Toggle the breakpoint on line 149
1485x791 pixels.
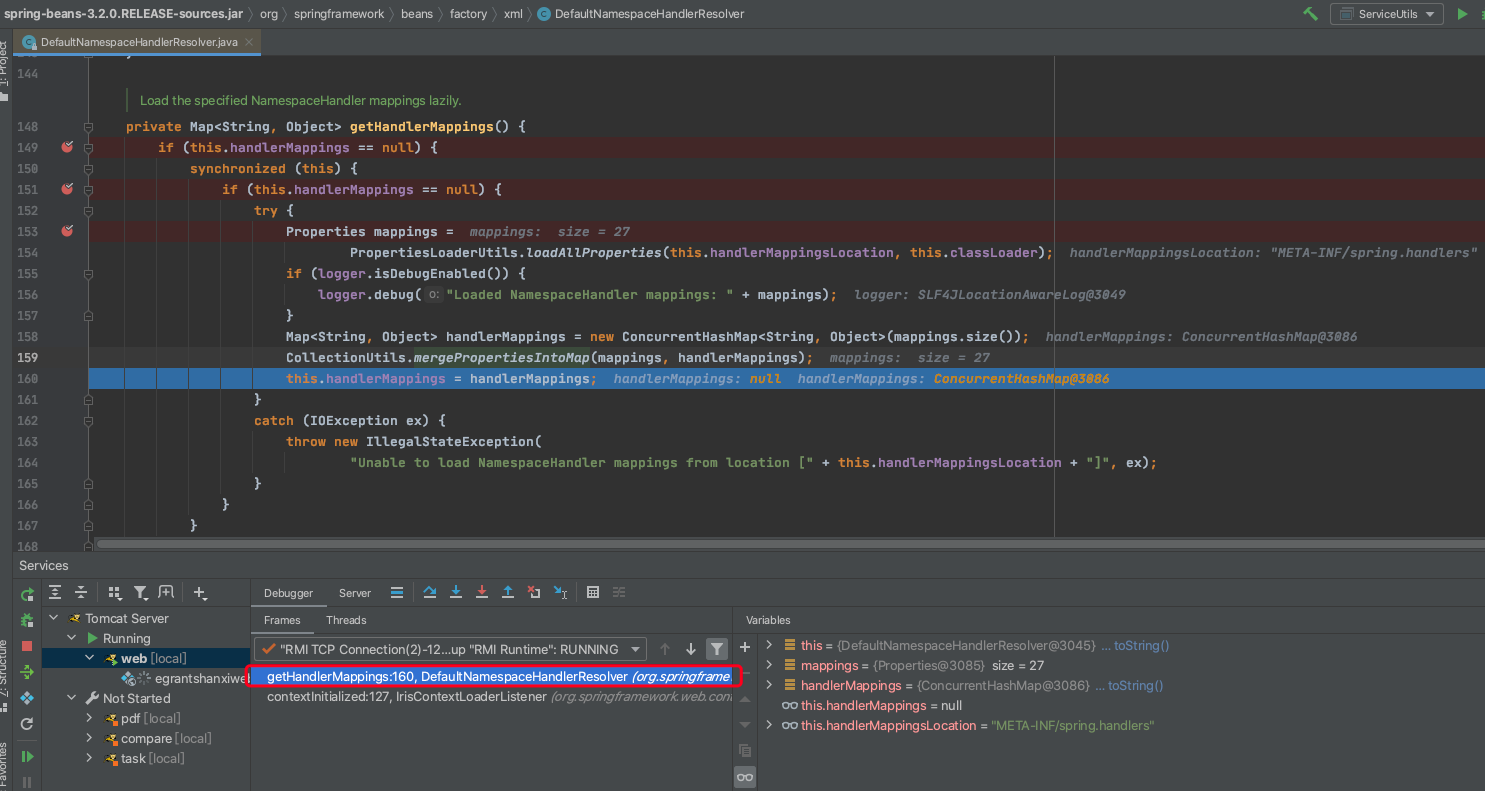tap(67, 147)
